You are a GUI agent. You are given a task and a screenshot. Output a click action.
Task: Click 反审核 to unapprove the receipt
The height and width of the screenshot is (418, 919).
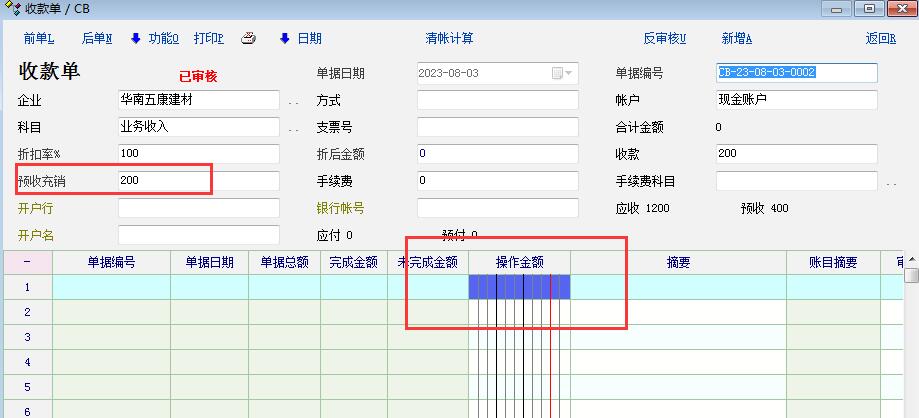pyautogui.click(x=665, y=39)
